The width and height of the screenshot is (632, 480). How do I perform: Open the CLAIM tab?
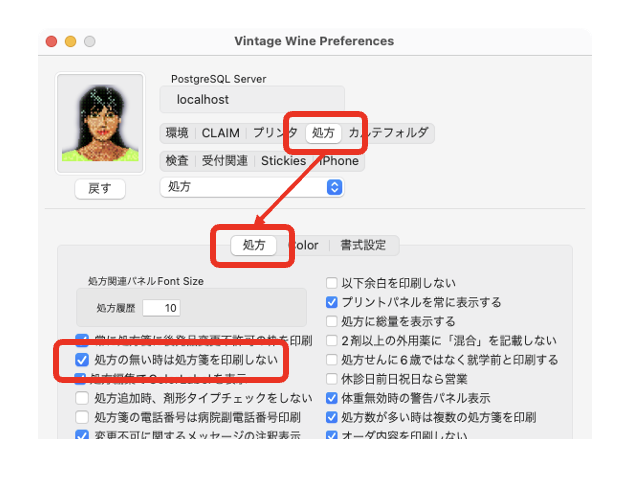tap(220, 132)
